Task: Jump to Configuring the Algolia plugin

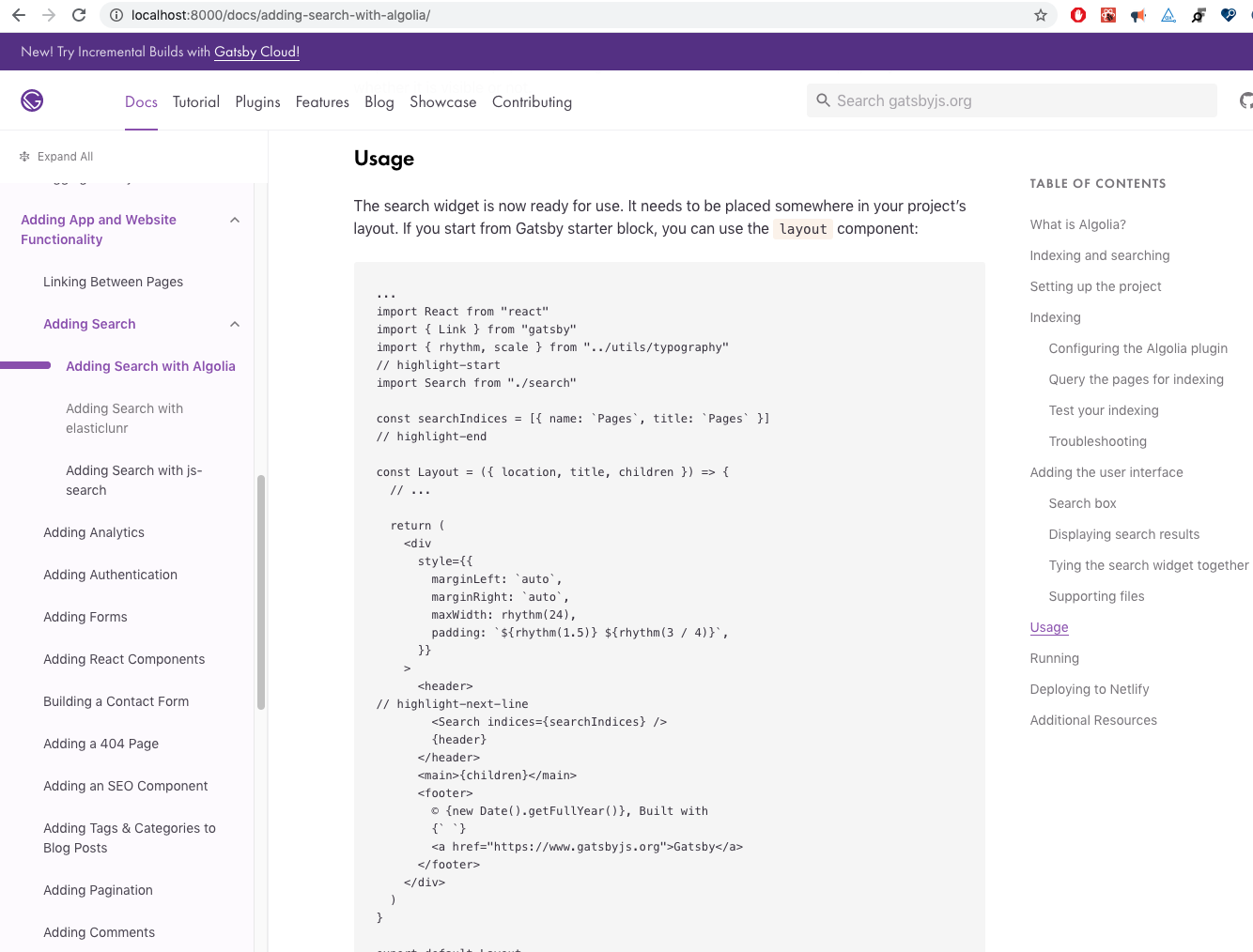Action: click(x=1138, y=348)
